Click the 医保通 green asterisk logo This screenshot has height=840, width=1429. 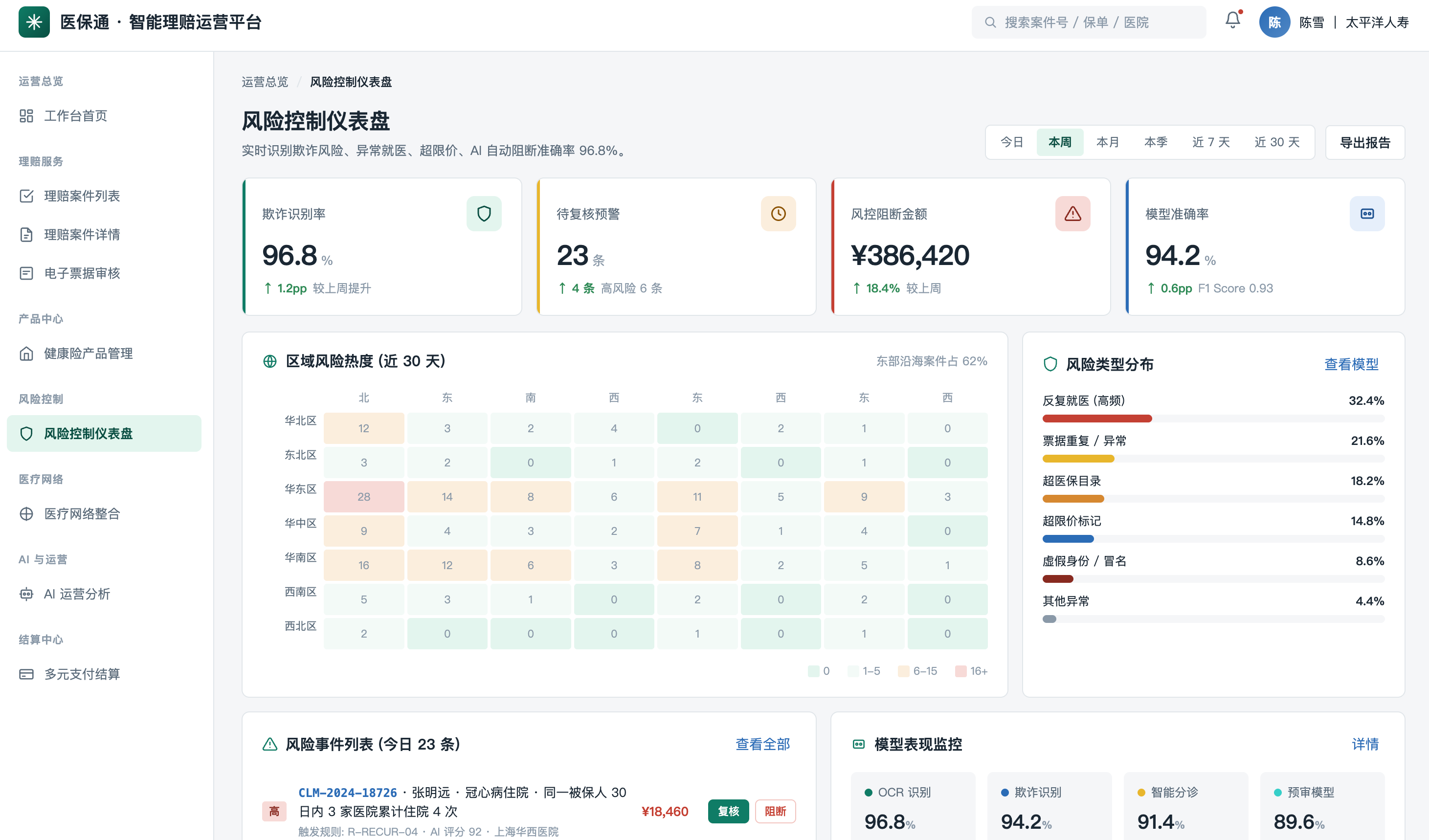(34, 22)
